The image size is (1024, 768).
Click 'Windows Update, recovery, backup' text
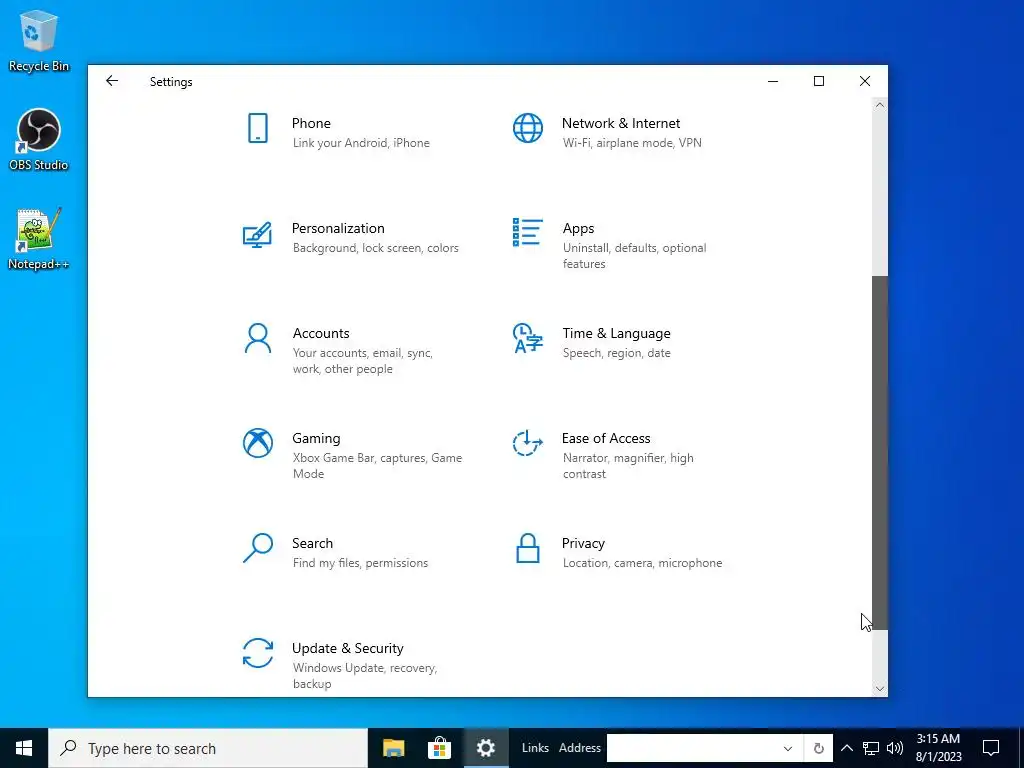(x=365, y=676)
